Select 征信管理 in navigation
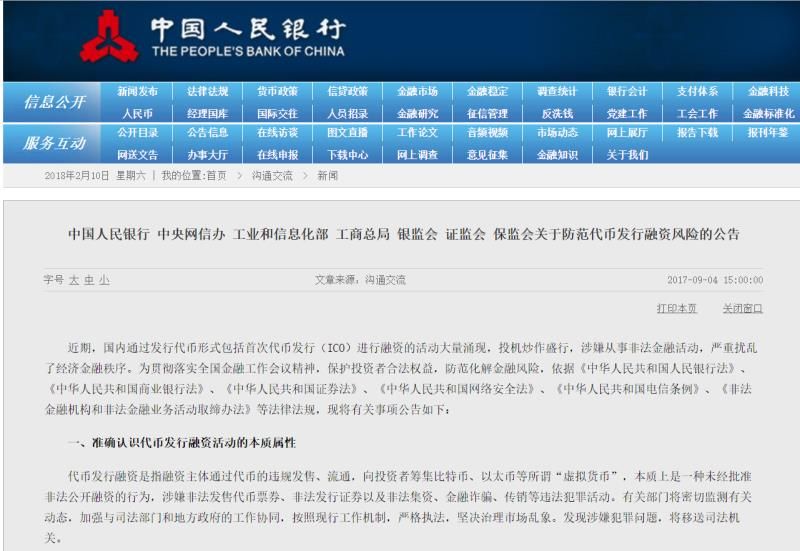800x551 pixels. click(487, 113)
